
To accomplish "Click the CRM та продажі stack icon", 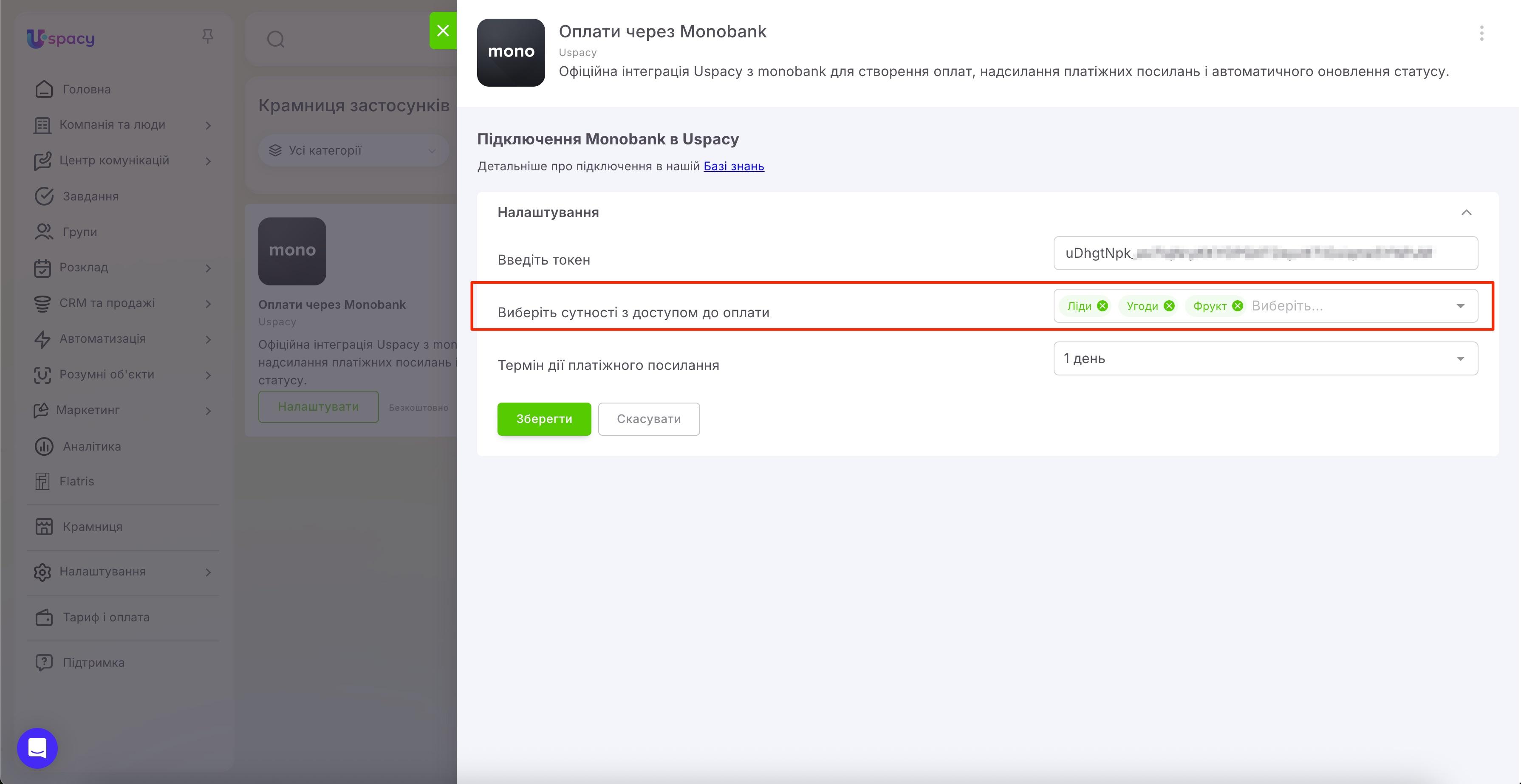I will click(x=42, y=303).
